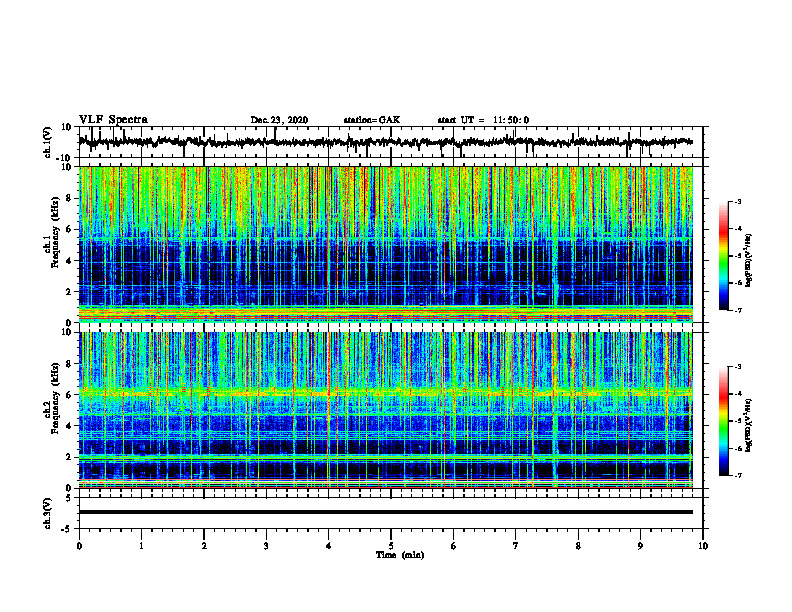The height and width of the screenshot is (612, 792).
Task: Click inside the ch.1 spectrogram panel
Action: tap(386, 244)
